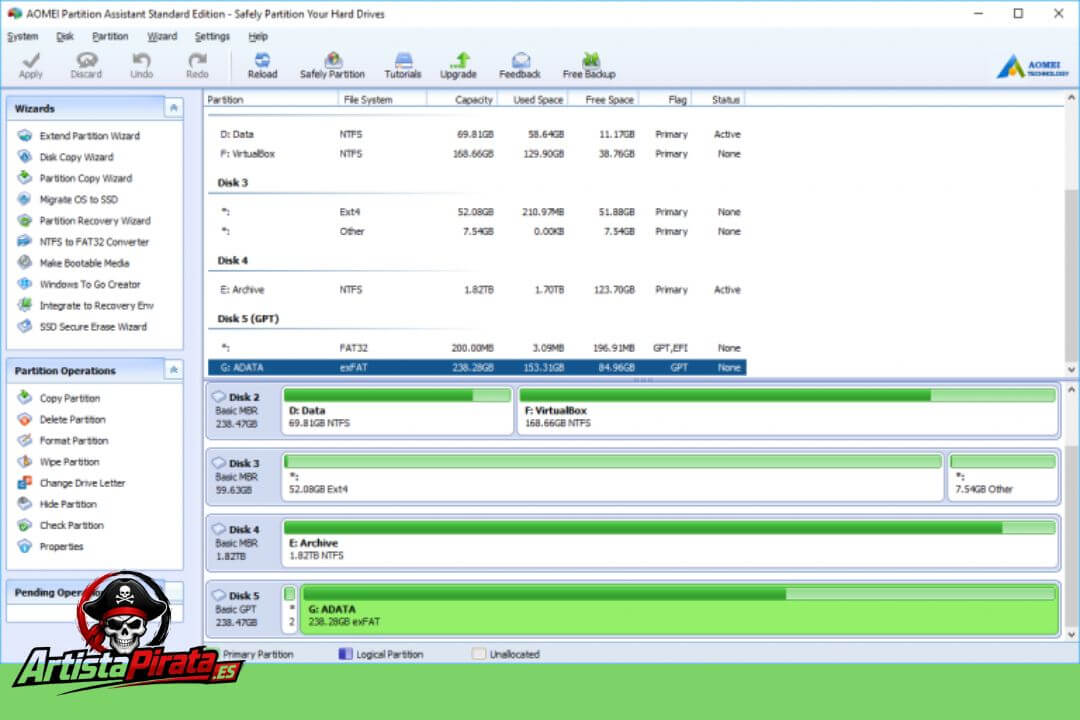Select the 200.00MB FAT32 EFI row
Viewport: 1080px width, 720px height.
pyautogui.click(x=477, y=348)
